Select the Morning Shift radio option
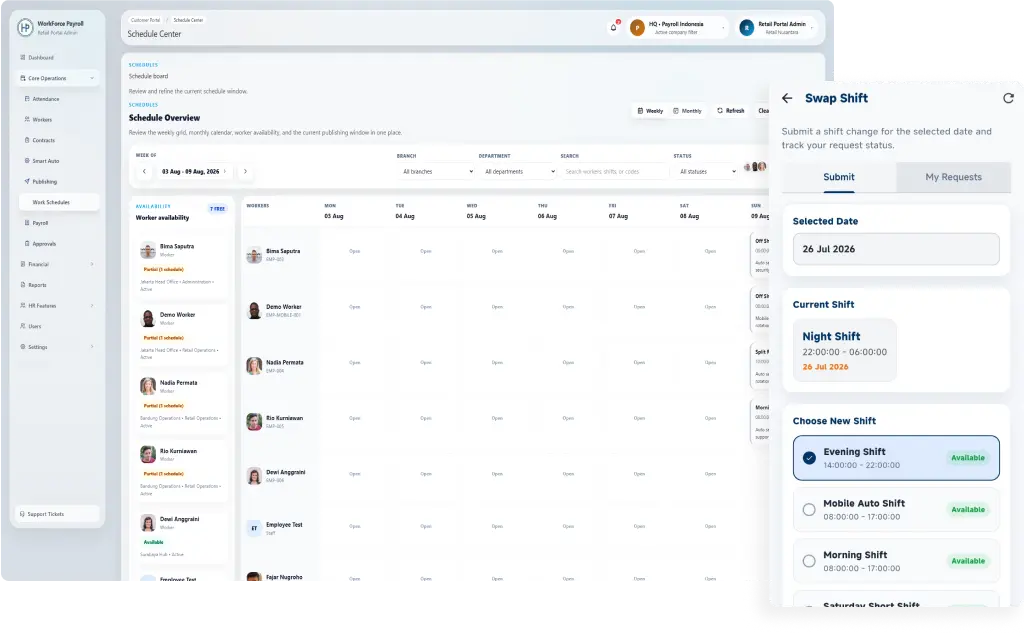This screenshot has height=635, width=1024. pyautogui.click(x=809, y=561)
